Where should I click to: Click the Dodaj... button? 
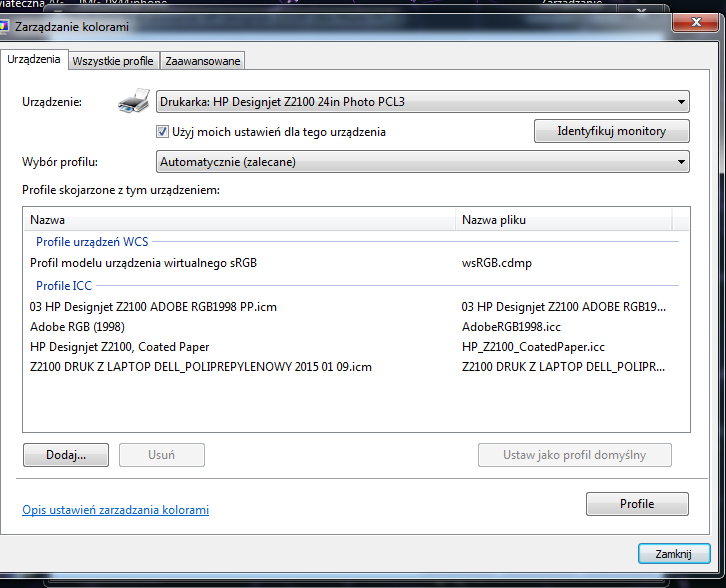click(x=66, y=455)
